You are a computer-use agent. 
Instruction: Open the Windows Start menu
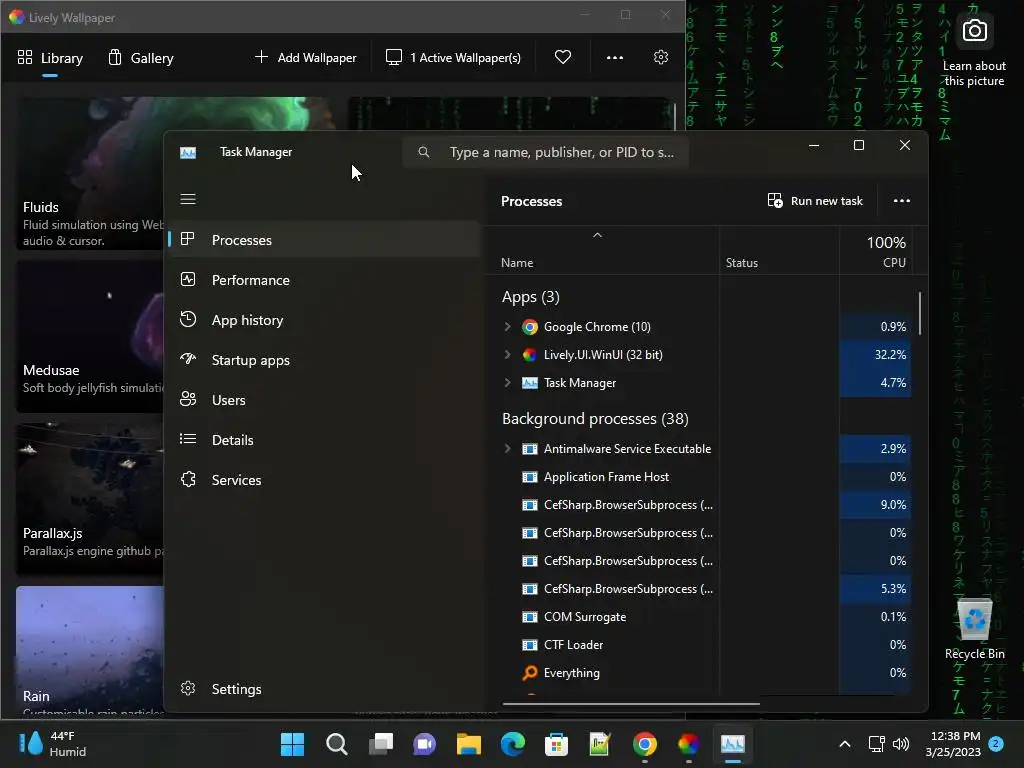pos(292,744)
